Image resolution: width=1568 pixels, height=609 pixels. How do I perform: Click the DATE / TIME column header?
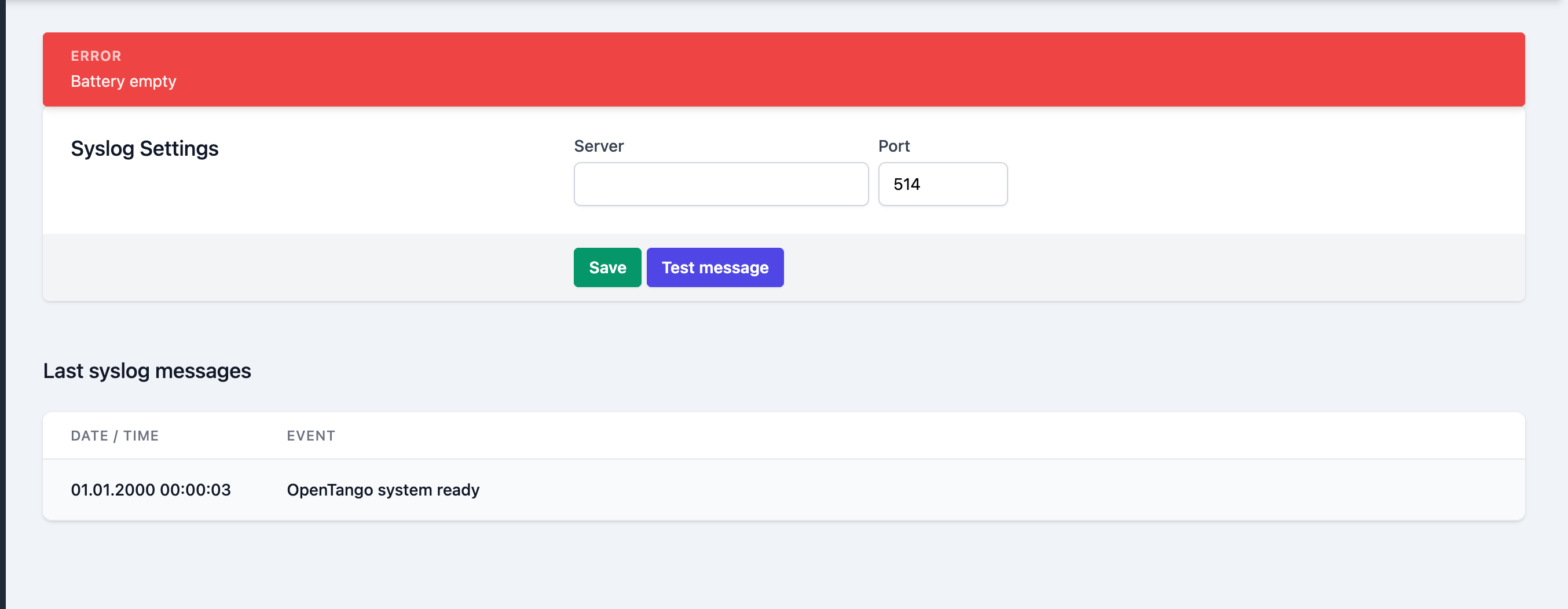click(115, 435)
